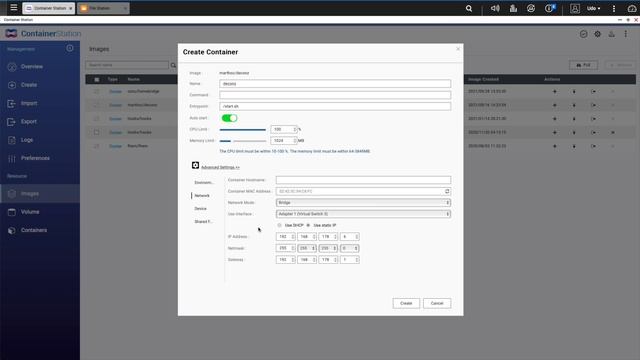The height and width of the screenshot is (360, 640).
Task: Open external devices icon in top bar
Action: click(x=531, y=8)
